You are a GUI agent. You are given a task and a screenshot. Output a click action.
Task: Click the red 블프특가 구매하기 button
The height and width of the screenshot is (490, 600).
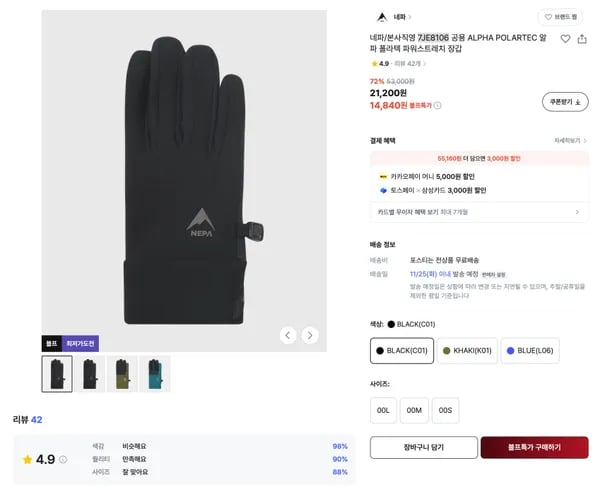(534, 447)
